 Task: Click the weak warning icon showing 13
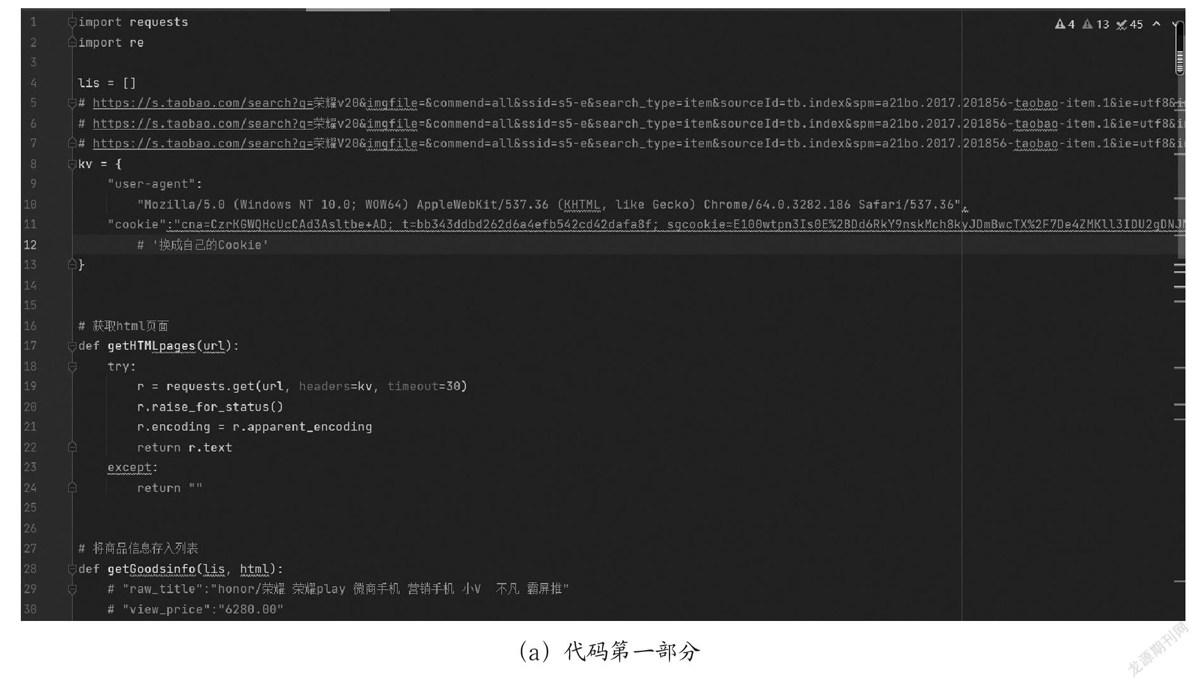[1096, 24]
